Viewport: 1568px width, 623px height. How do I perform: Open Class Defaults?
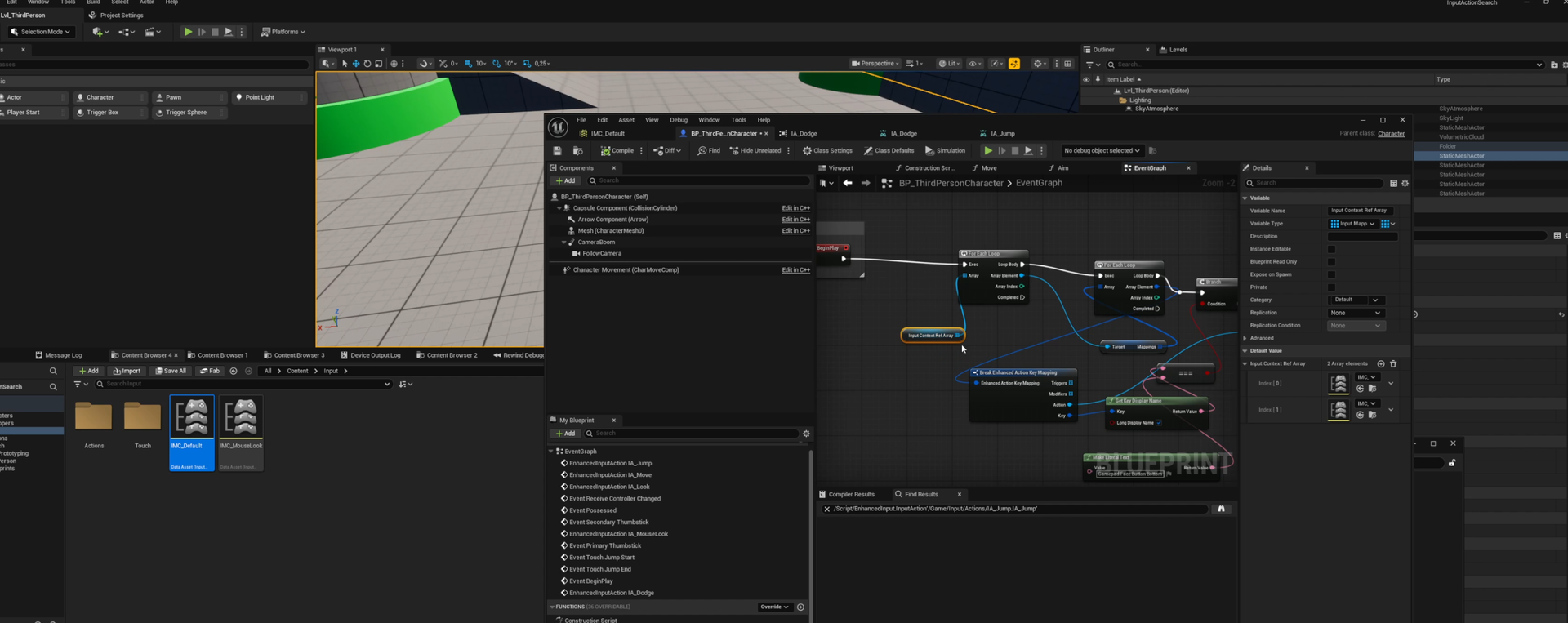click(889, 150)
